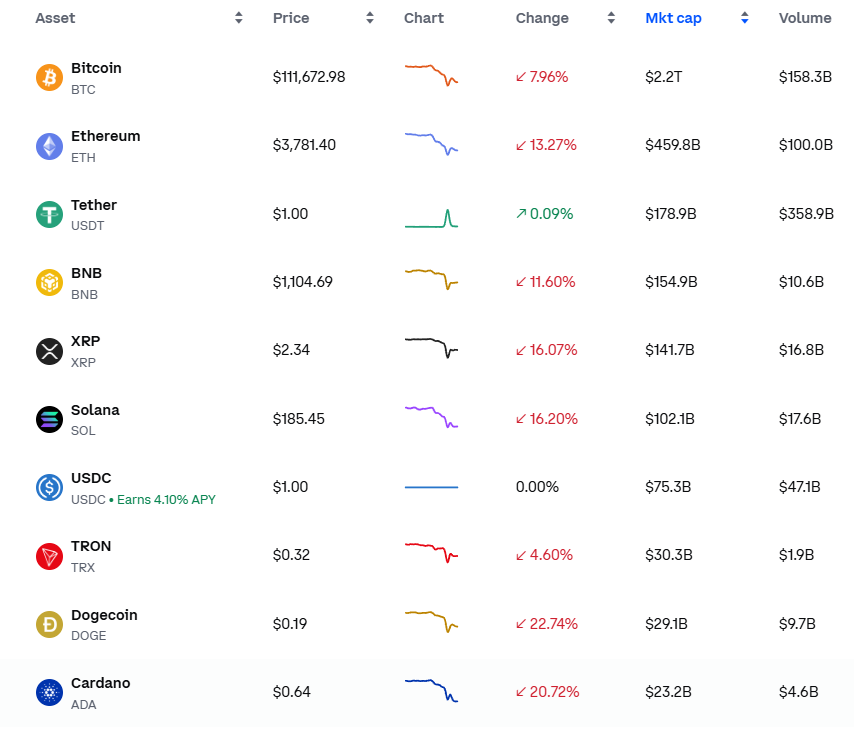
Task: Select the Ethereum diamond icon
Action: (x=48, y=145)
